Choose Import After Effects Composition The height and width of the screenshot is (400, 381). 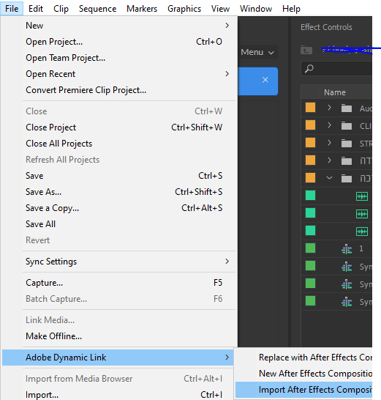coord(304,389)
